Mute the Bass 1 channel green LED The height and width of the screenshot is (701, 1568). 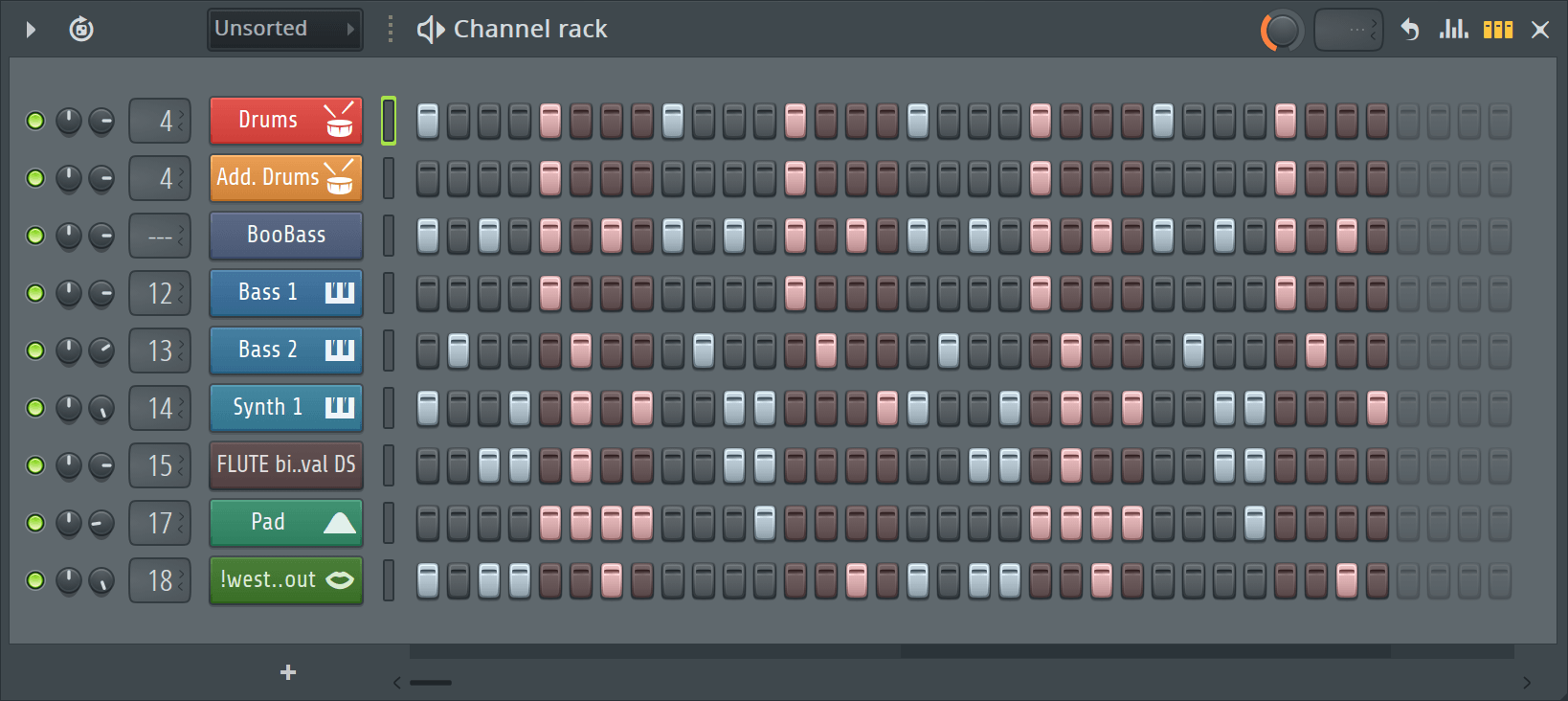35,293
